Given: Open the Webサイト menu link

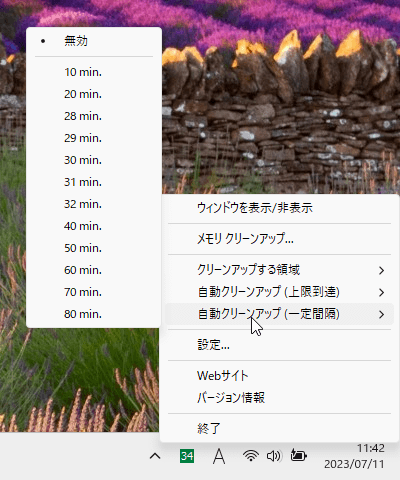Looking at the screenshot, I should [x=279, y=376].
